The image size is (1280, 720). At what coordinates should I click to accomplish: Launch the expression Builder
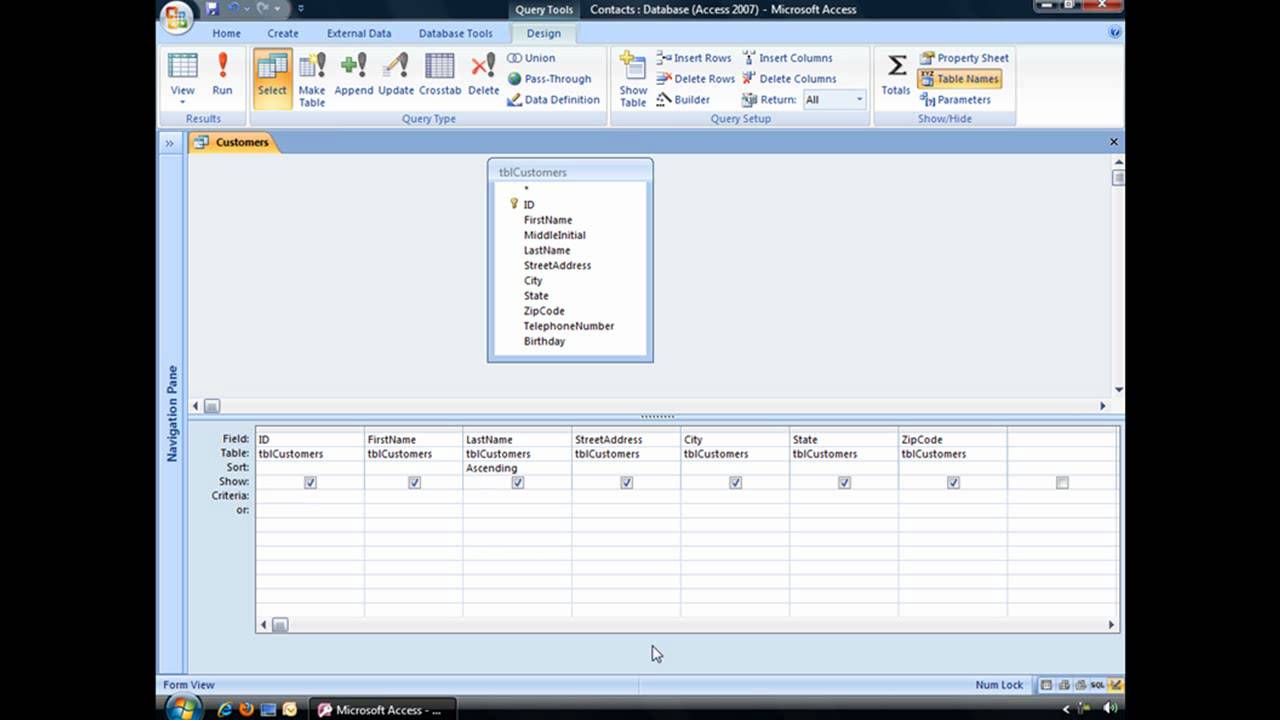[x=683, y=100]
